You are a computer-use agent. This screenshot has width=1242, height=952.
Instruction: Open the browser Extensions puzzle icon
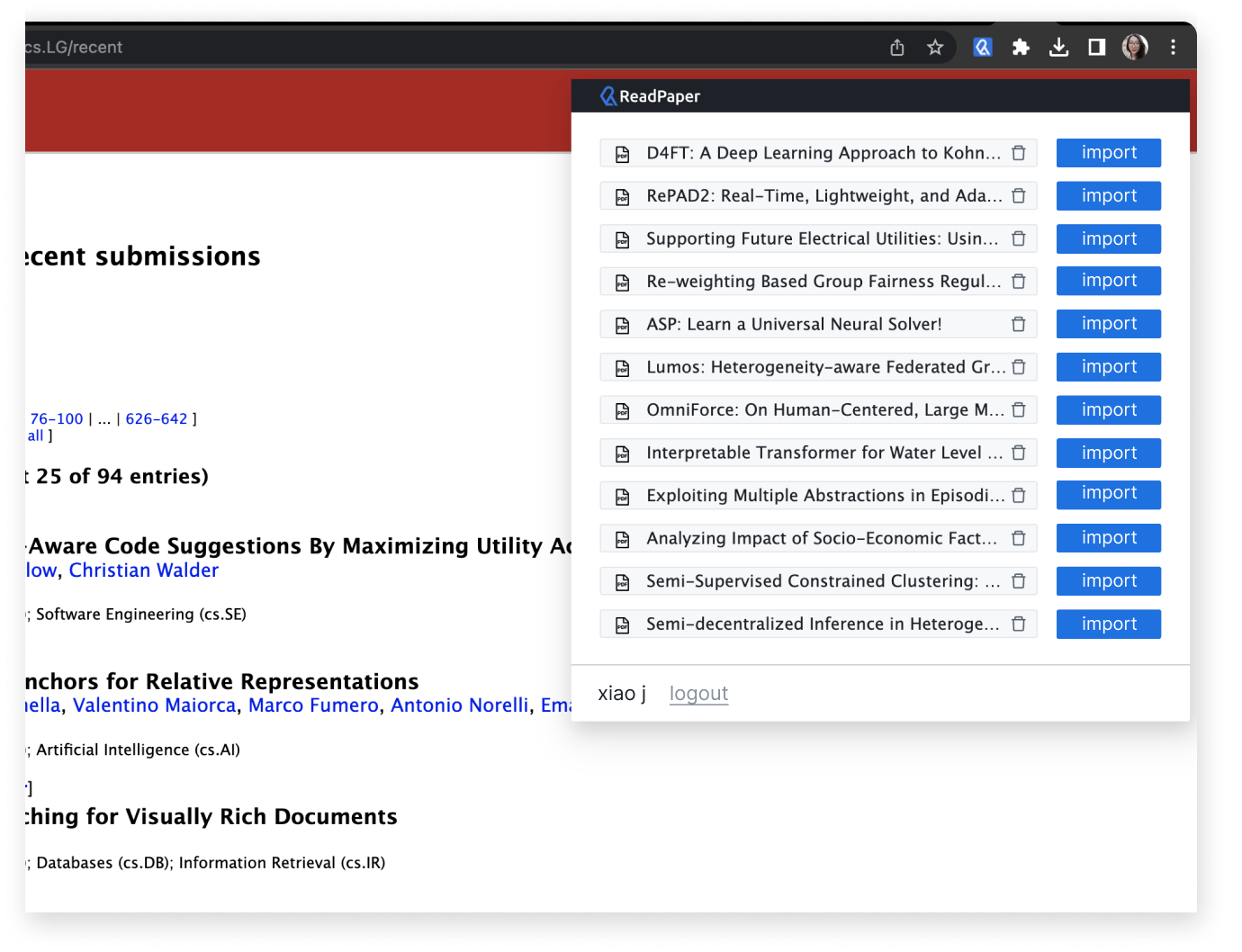point(1021,48)
